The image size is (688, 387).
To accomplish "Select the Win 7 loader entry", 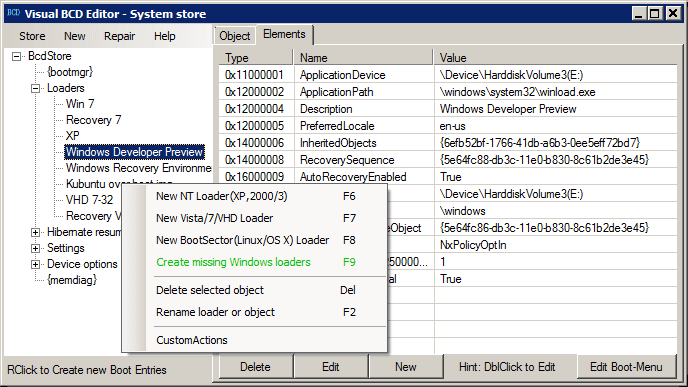I will [x=80, y=104].
